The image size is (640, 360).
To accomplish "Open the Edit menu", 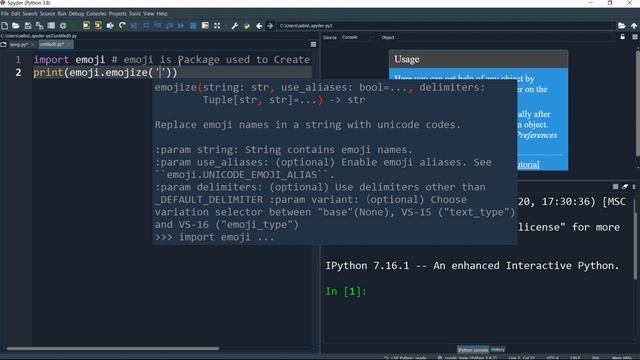I will coord(16,14).
